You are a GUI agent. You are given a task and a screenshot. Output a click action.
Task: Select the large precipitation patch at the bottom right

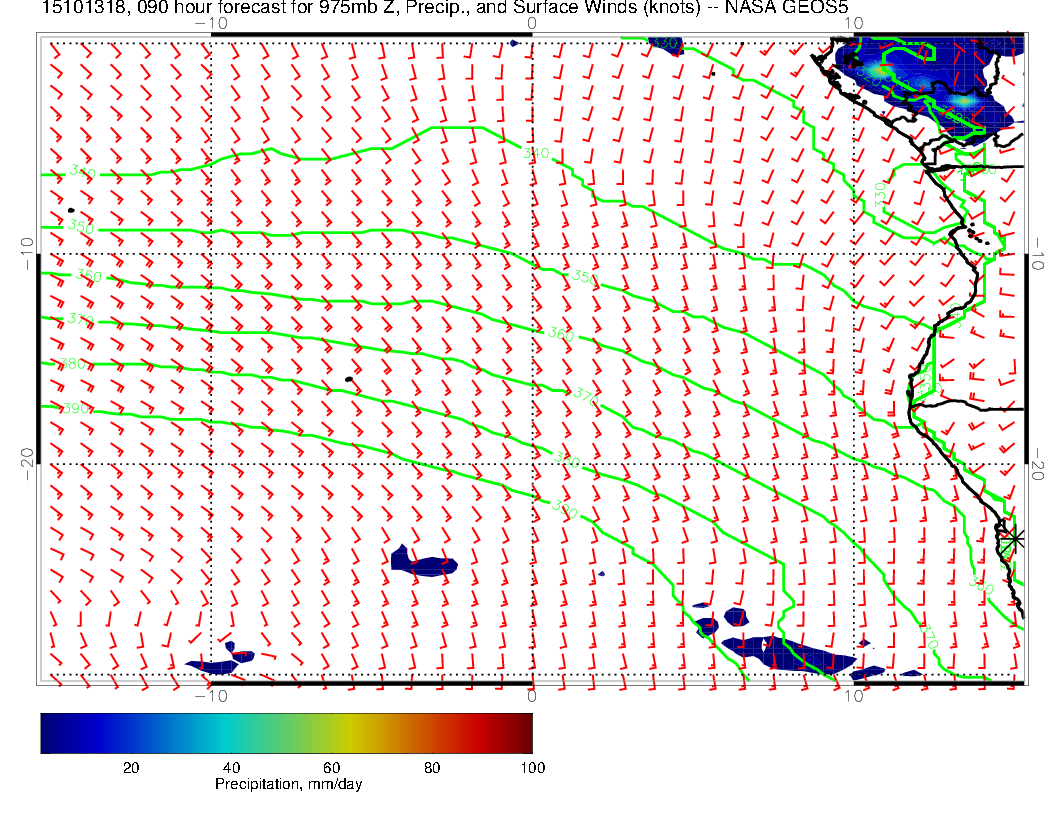click(790, 654)
